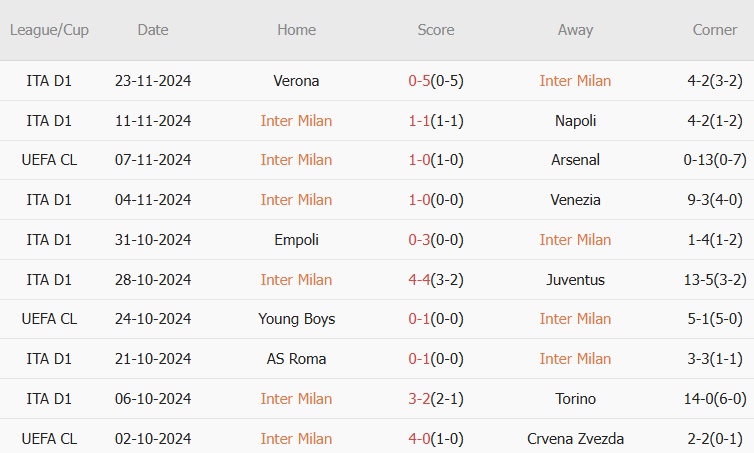The image size is (754, 453).
Task: Select Inter Milan in 23-11-2024 row
Action: click(x=575, y=81)
